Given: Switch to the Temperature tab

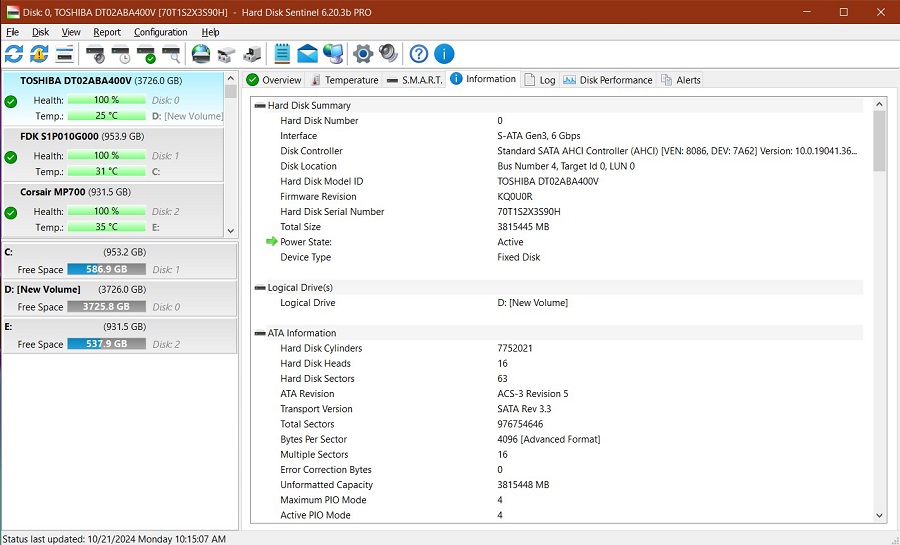Looking at the screenshot, I should 344,80.
